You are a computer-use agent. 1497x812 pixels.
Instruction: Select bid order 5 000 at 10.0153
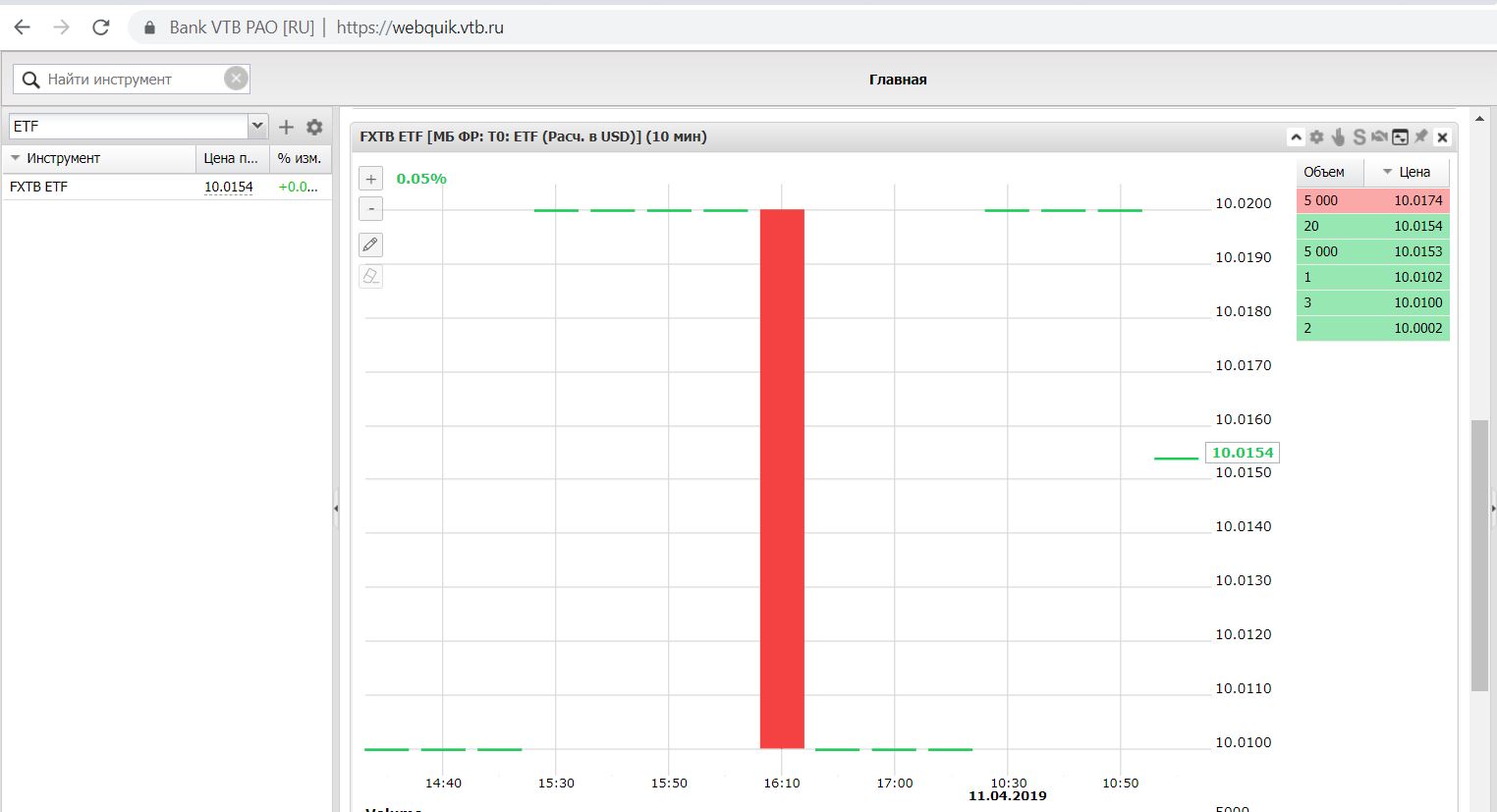1373,251
